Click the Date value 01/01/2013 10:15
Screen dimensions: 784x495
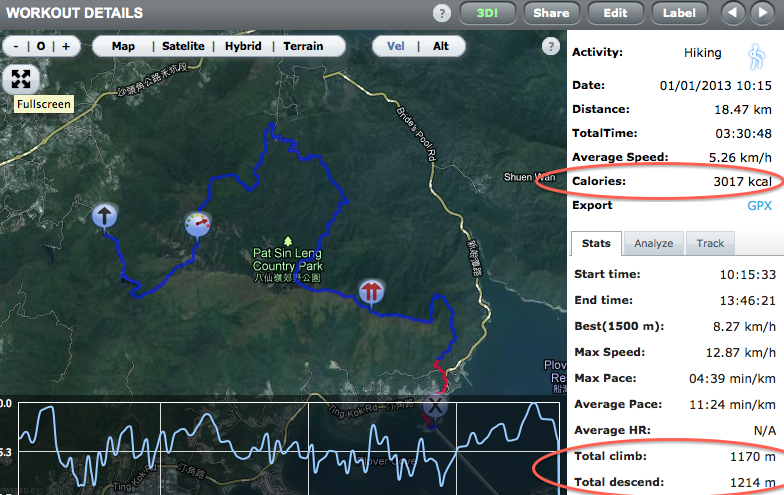point(716,86)
